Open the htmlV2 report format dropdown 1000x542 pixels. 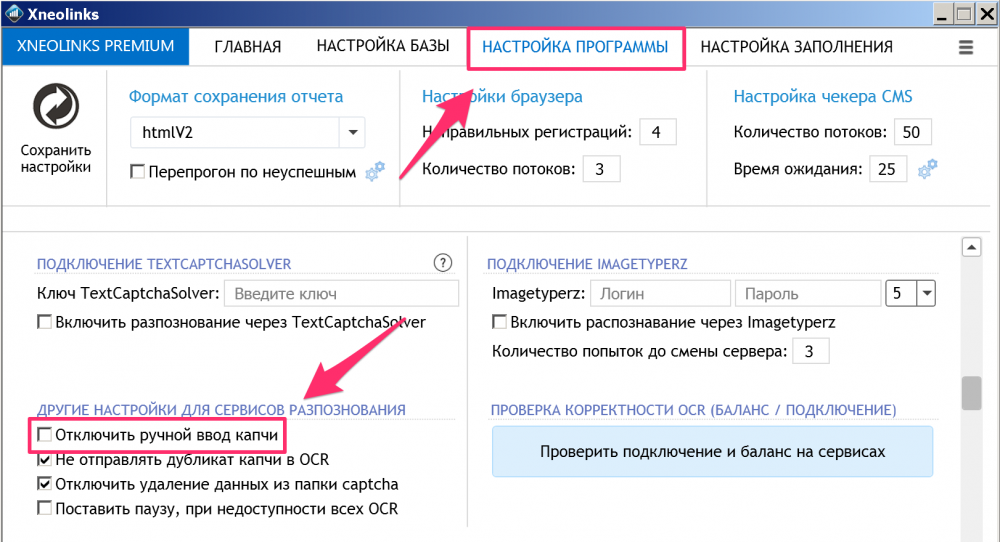[x=353, y=133]
